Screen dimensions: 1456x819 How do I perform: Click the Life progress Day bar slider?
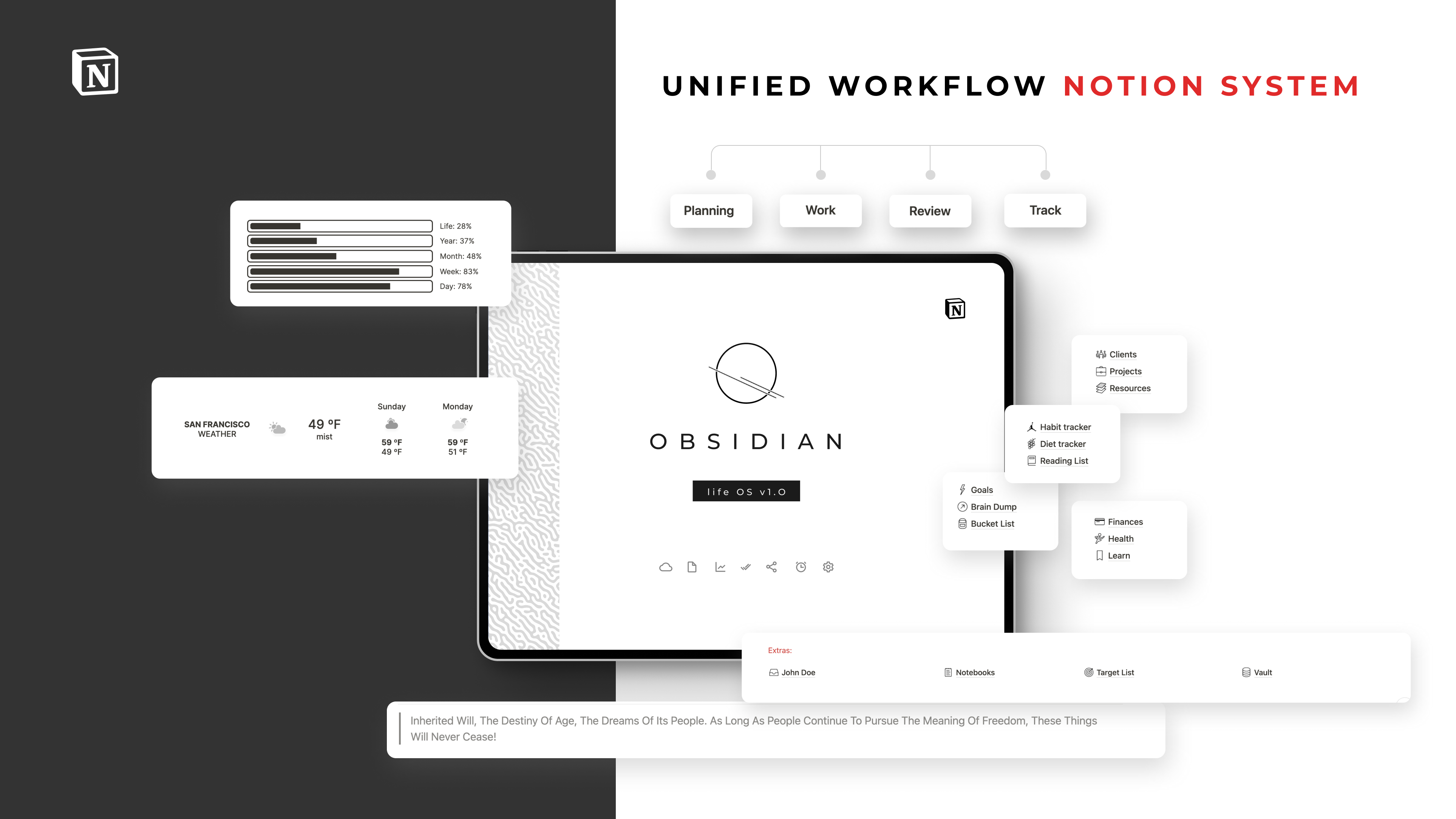pos(340,286)
